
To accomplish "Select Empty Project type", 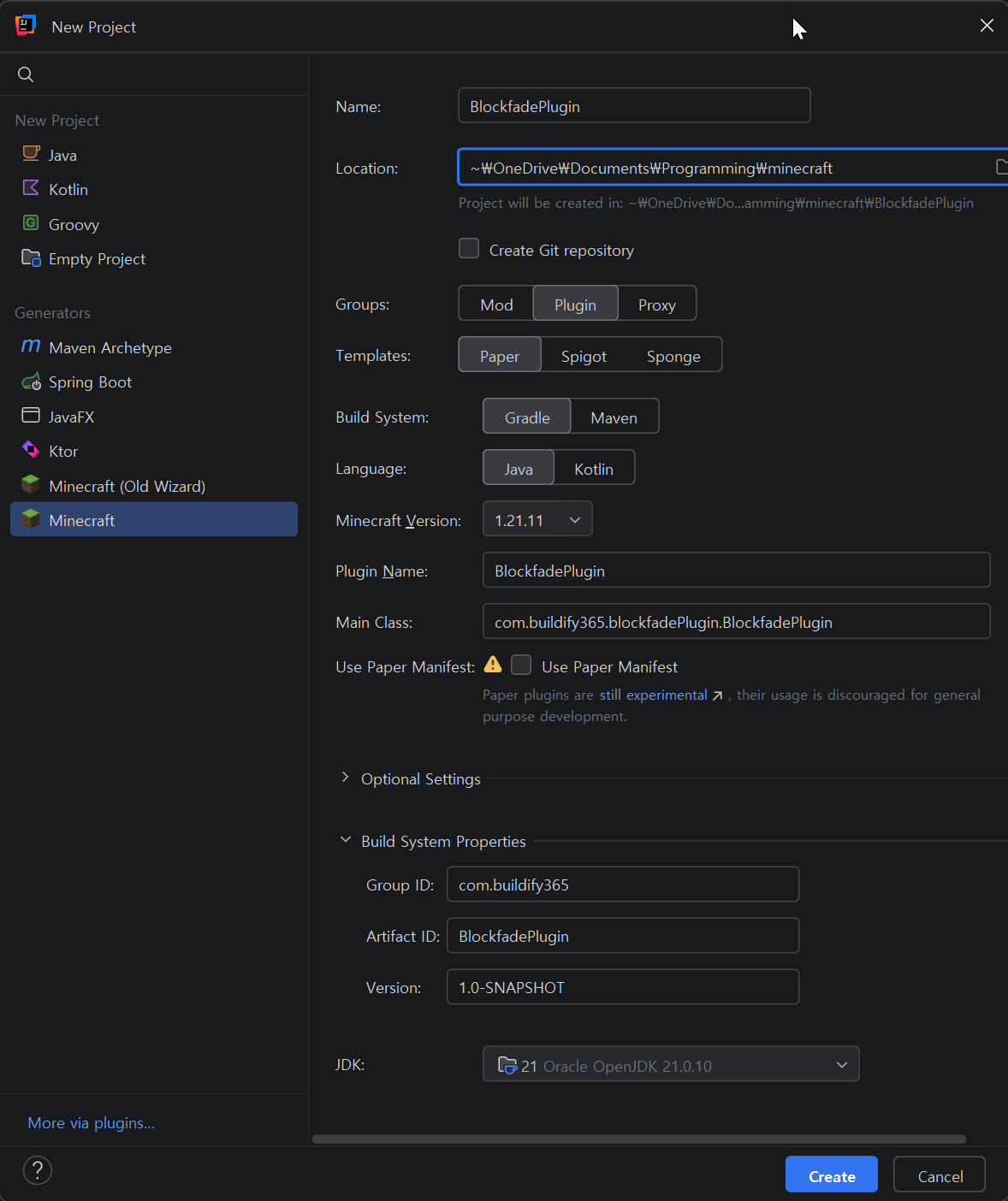I will (x=154, y=258).
